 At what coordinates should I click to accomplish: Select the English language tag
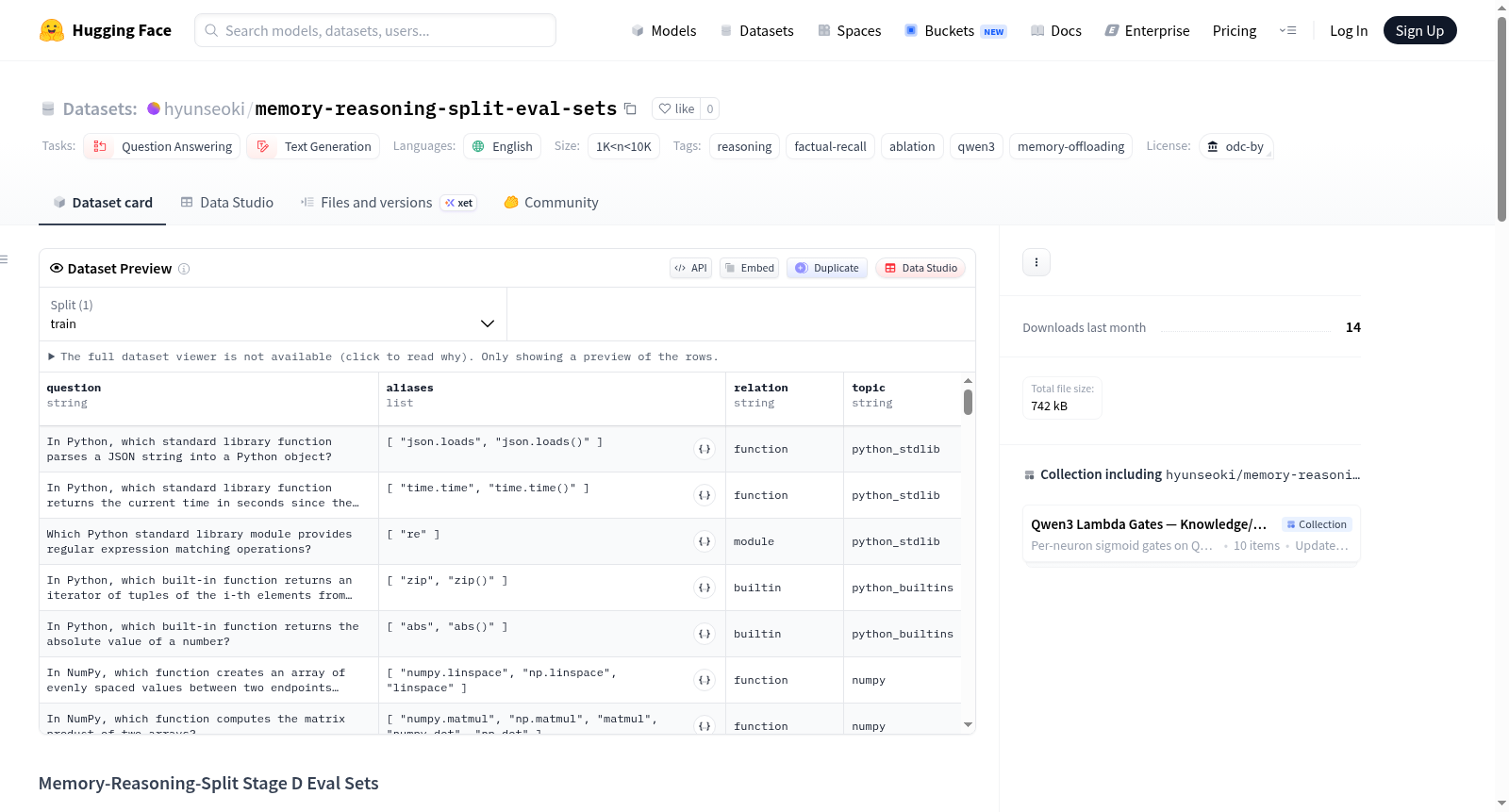point(503,146)
